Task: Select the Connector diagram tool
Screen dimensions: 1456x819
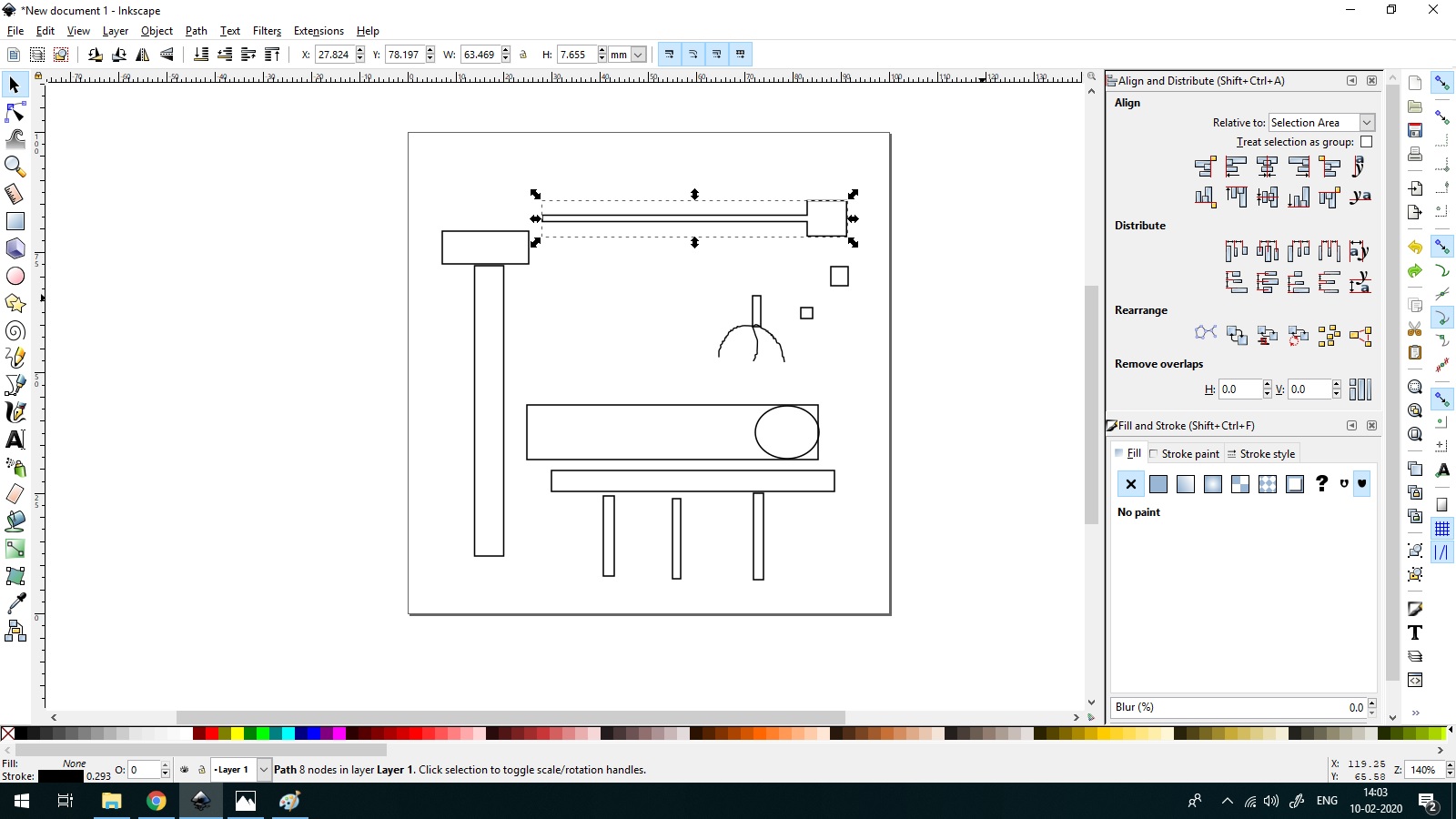Action: [x=15, y=631]
